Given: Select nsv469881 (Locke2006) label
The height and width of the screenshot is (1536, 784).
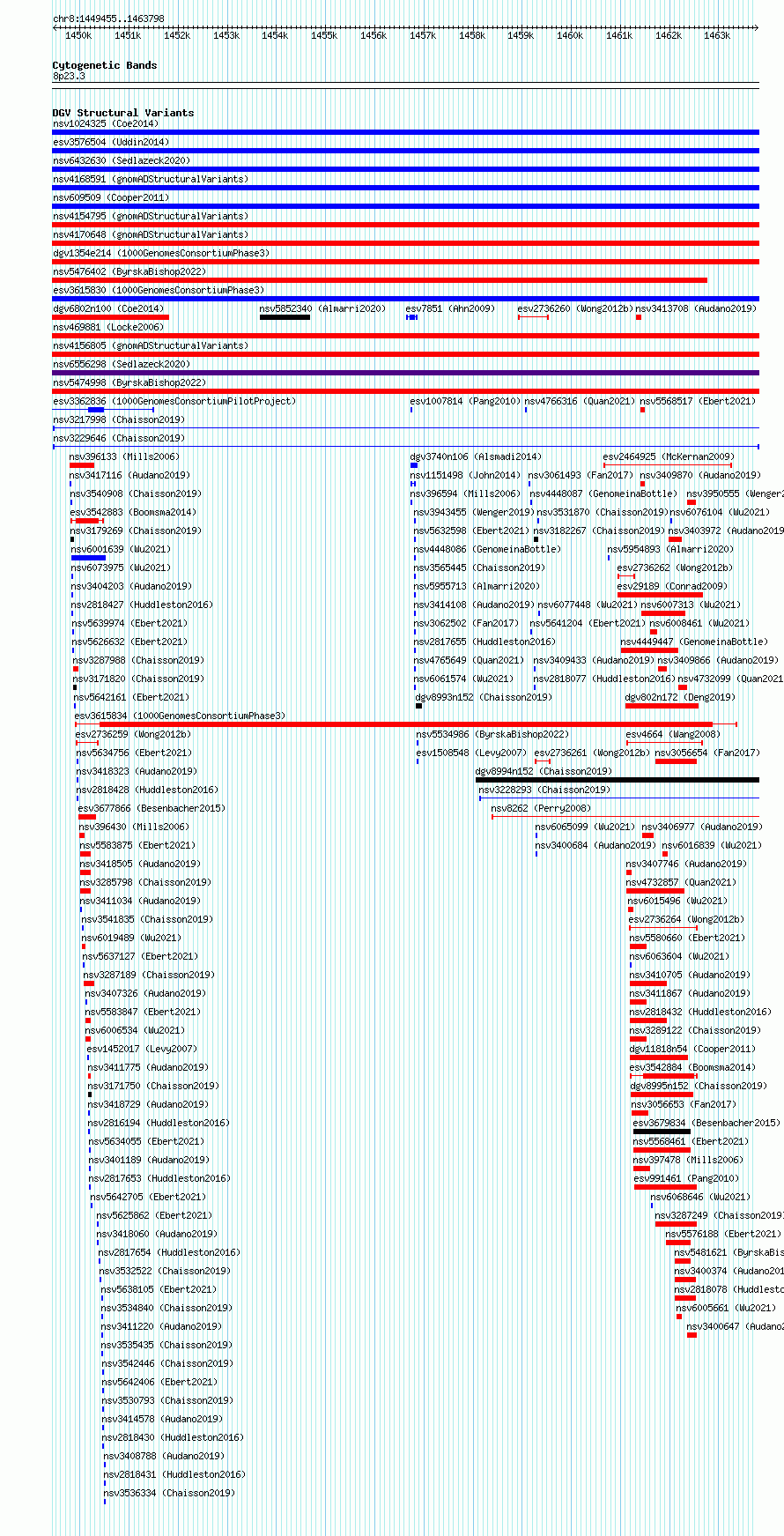Looking at the screenshot, I should [108, 327].
